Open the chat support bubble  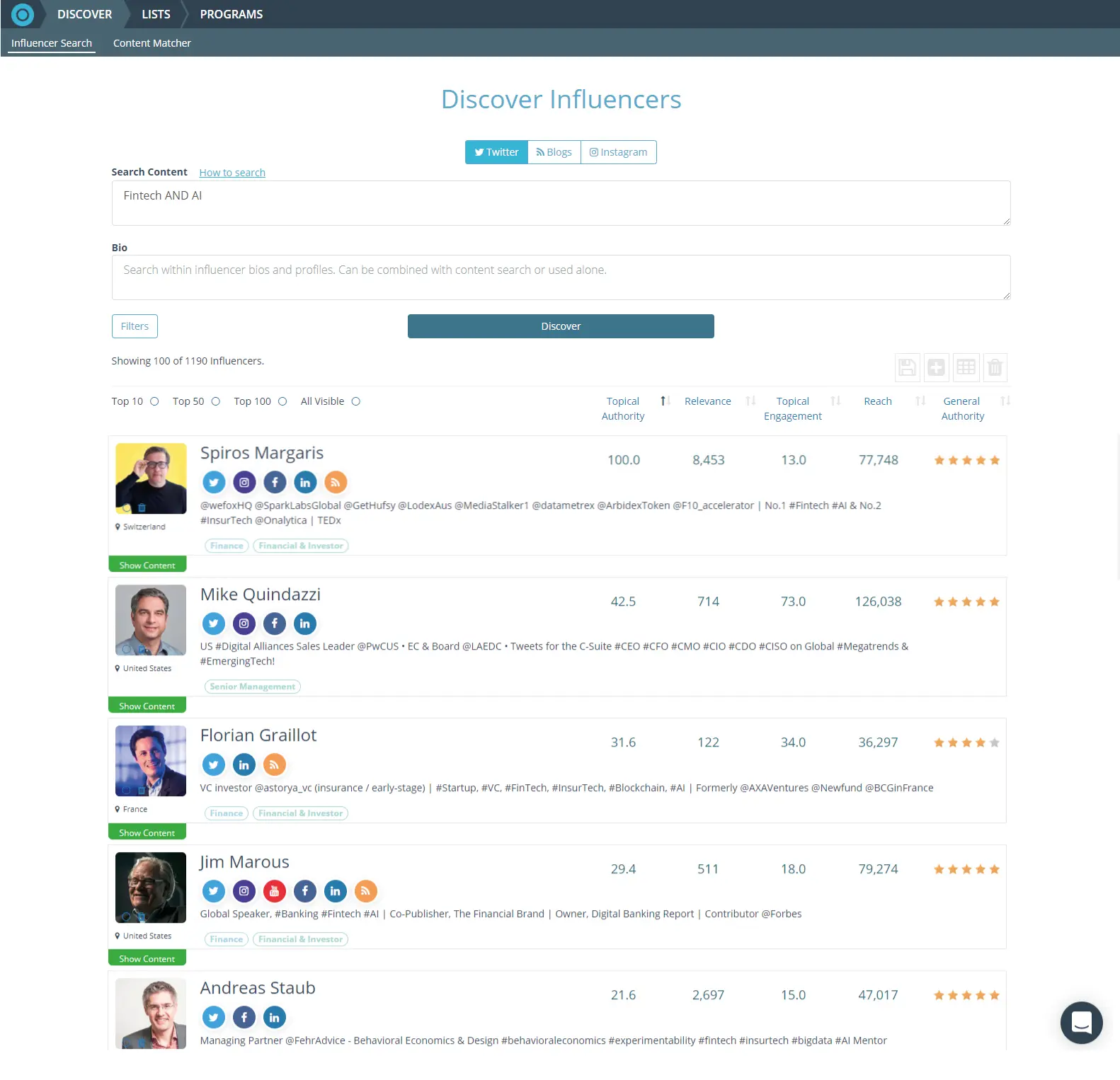click(x=1080, y=1022)
